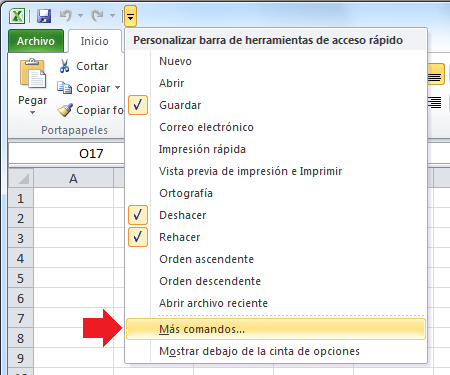Click the Pegar clipboard icon
The height and width of the screenshot is (375, 450).
33,73
